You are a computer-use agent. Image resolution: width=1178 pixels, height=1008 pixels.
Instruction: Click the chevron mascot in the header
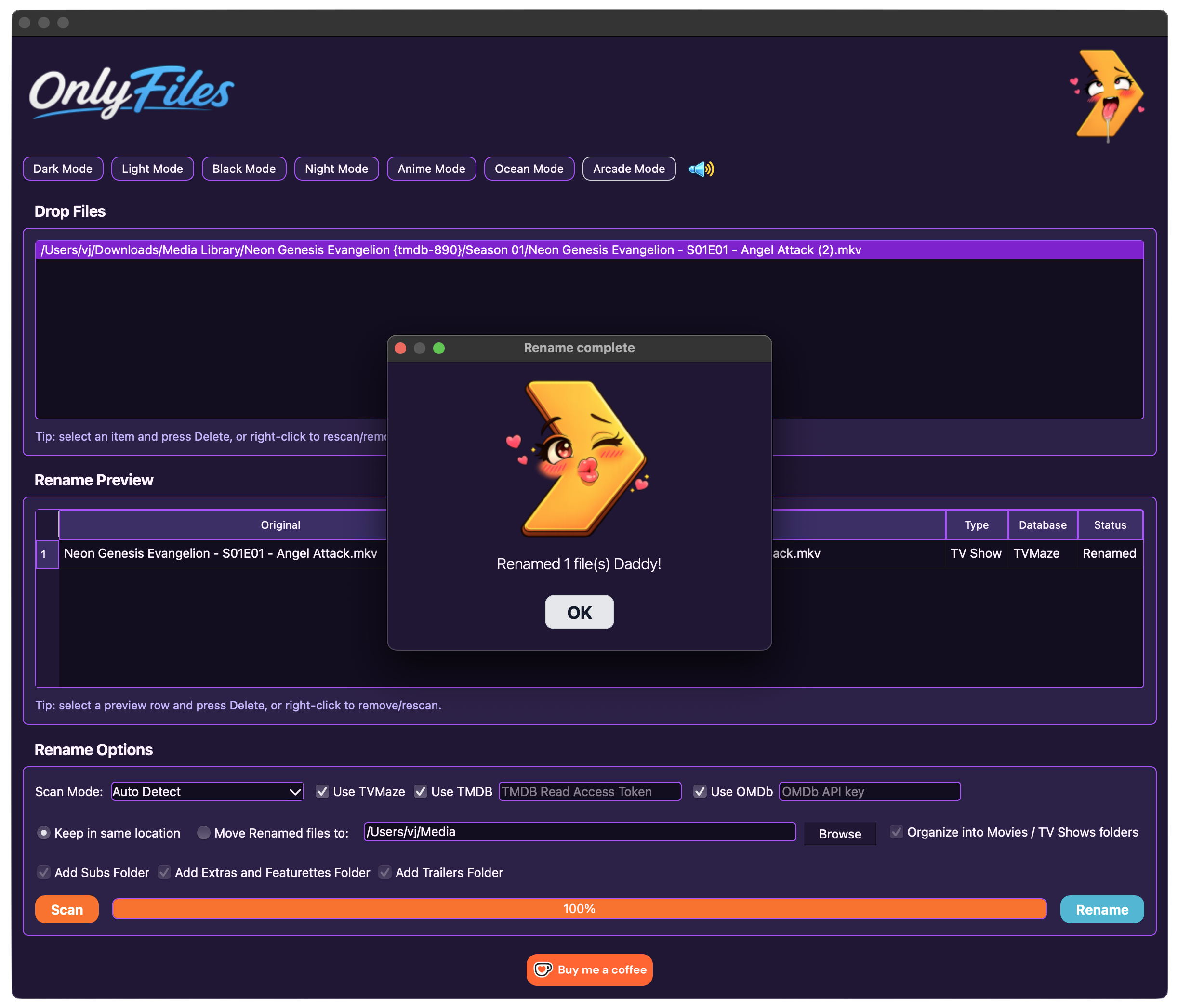[1108, 95]
